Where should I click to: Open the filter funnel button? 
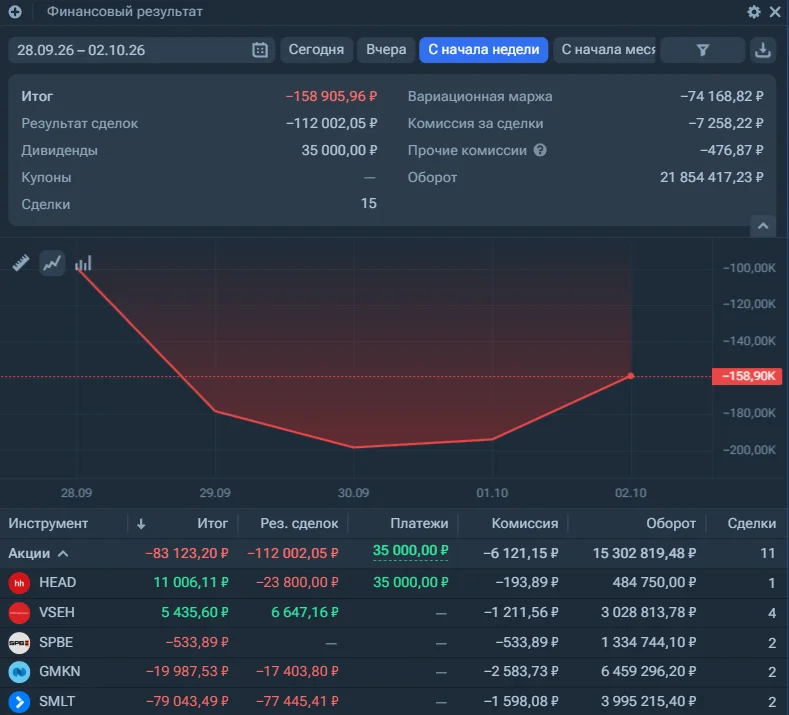[x=702, y=50]
